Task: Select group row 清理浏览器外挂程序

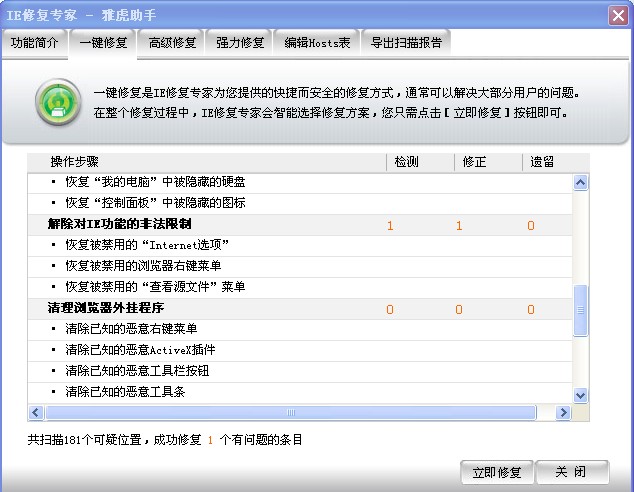Action: pos(300,309)
